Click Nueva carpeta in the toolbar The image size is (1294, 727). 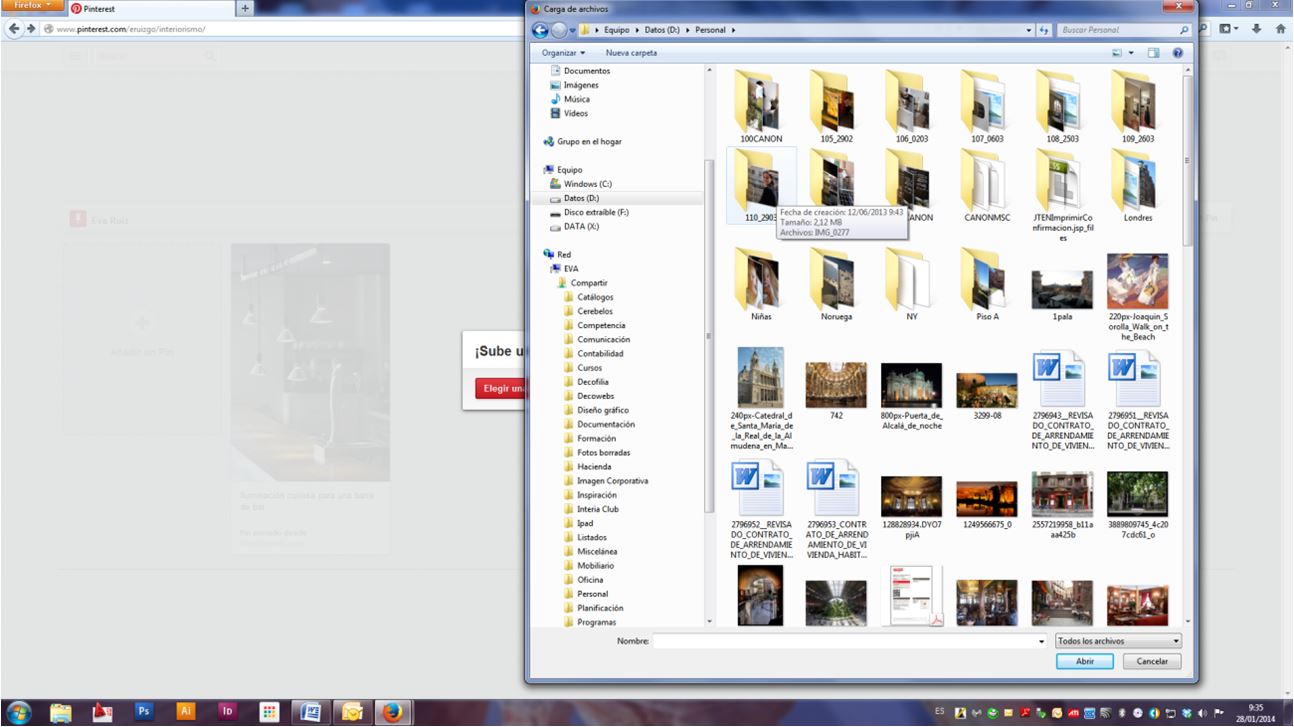(631, 52)
